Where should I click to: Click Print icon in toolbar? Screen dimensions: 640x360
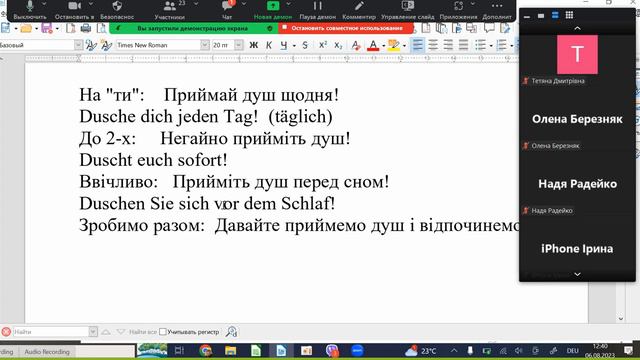pos(86,28)
